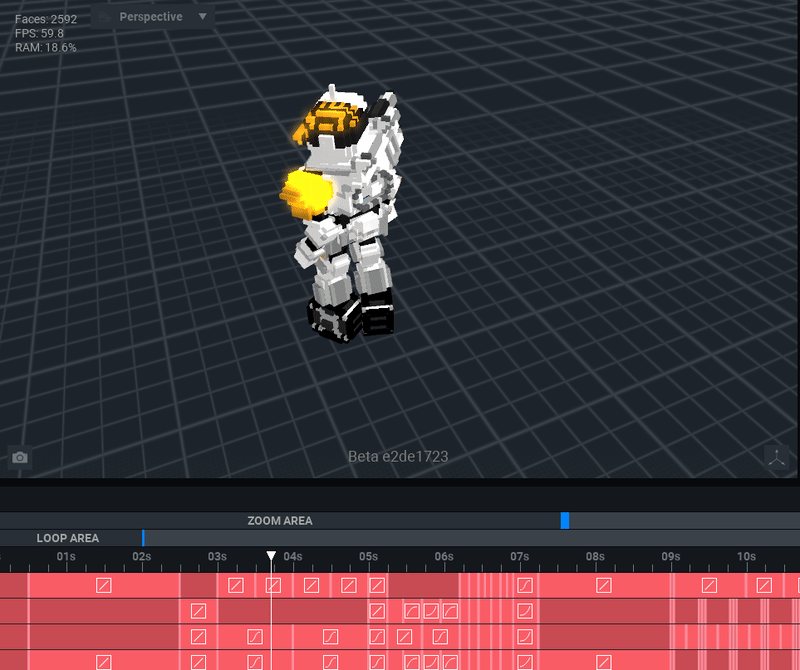Click the 09s mark on timeline ruler
Viewport: 800px width, 670px height.
coord(670,556)
